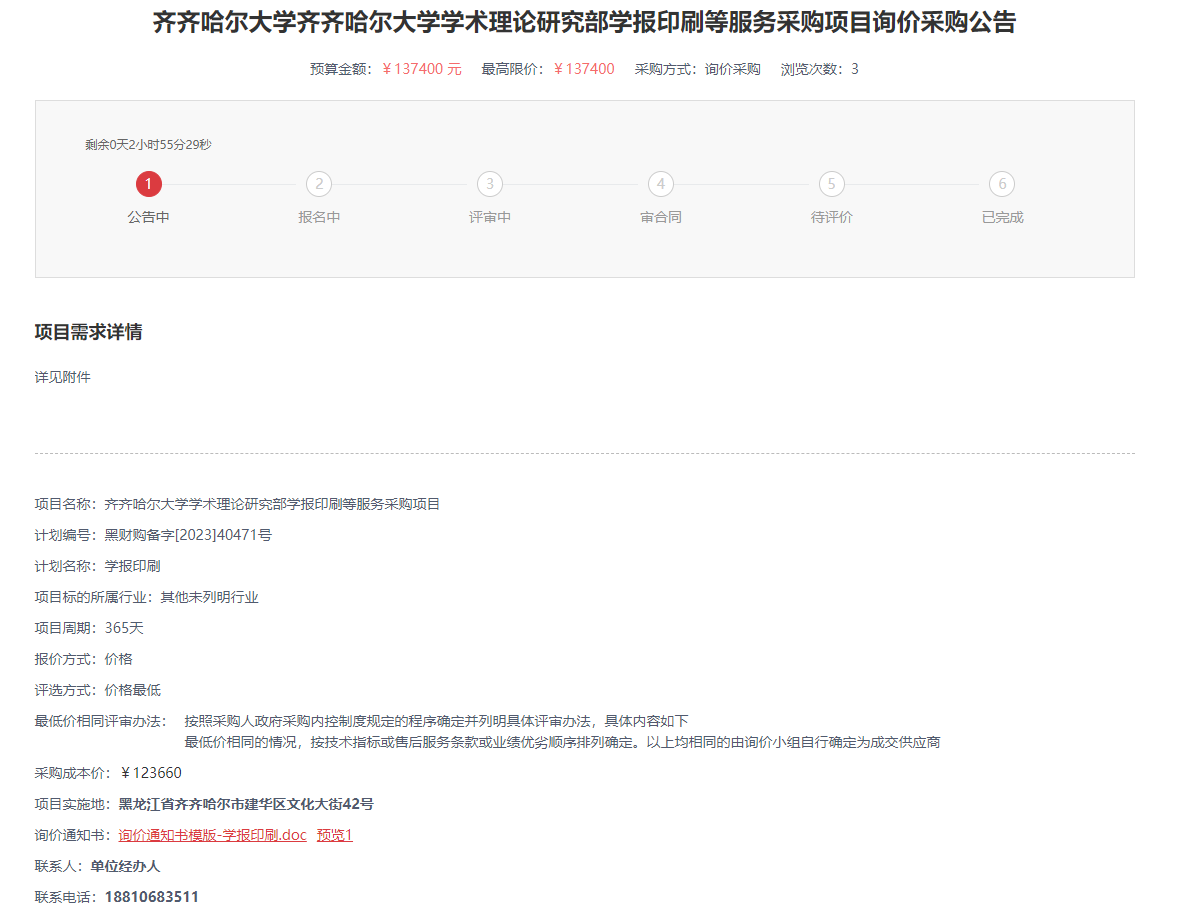The image size is (1180, 908).
Task: Click the 评审中 stage label
Action: [489, 217]
